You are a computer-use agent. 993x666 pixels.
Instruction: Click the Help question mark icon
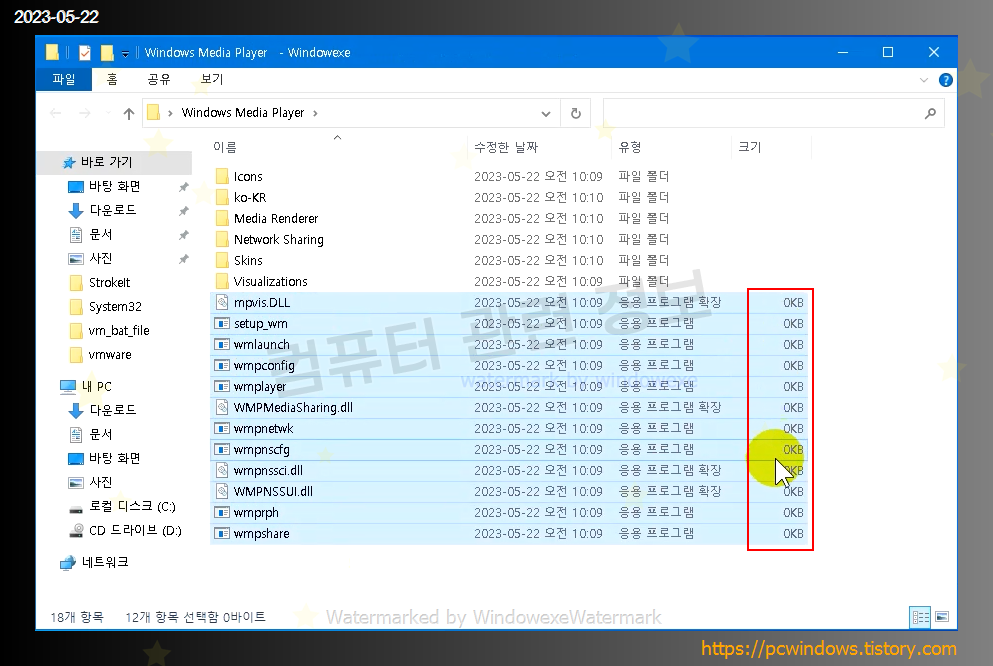click(946, 80)
